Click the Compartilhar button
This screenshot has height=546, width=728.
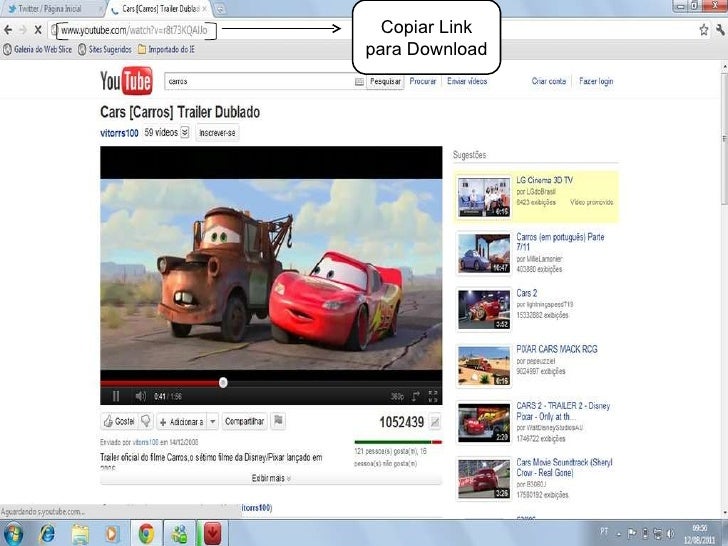[x=244, y=422]
